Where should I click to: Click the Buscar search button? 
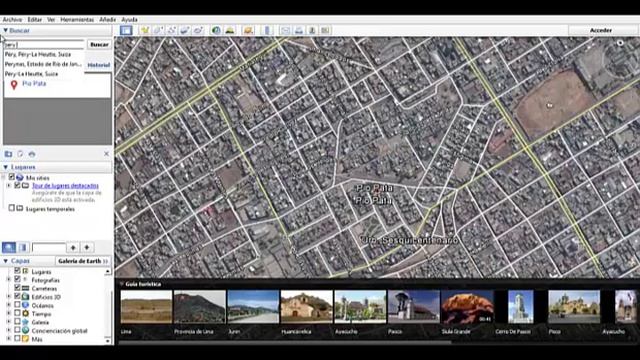[99, 44]
